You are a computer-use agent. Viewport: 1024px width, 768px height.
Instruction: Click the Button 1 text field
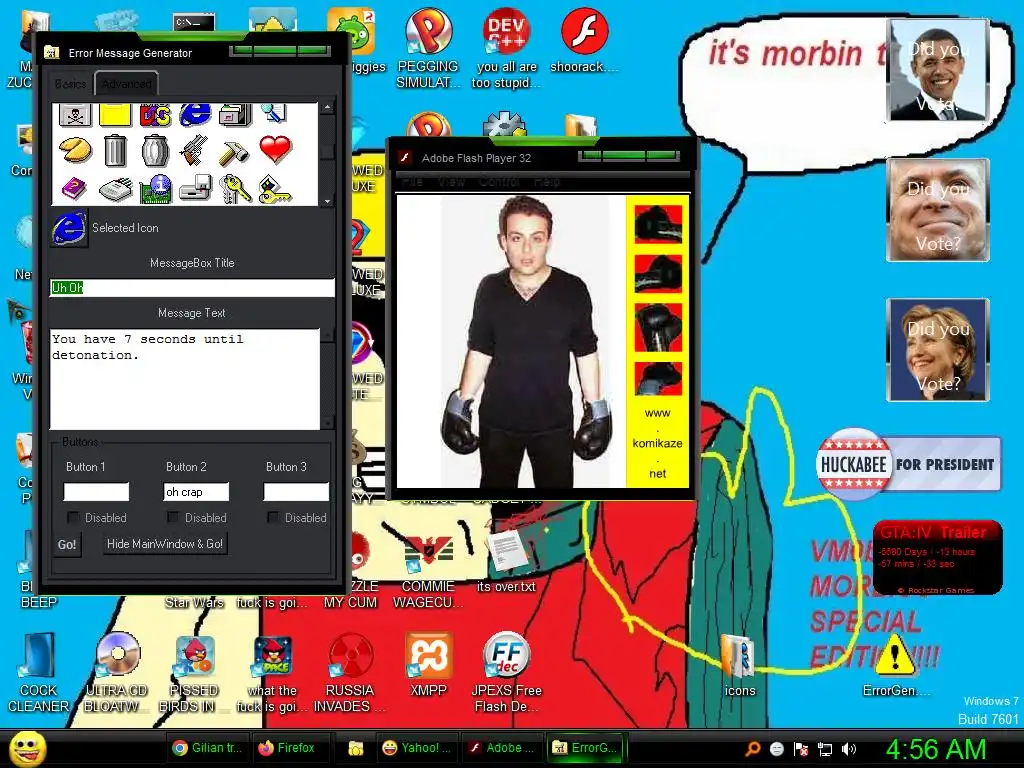pyautogui.click(x=96, y=492)
